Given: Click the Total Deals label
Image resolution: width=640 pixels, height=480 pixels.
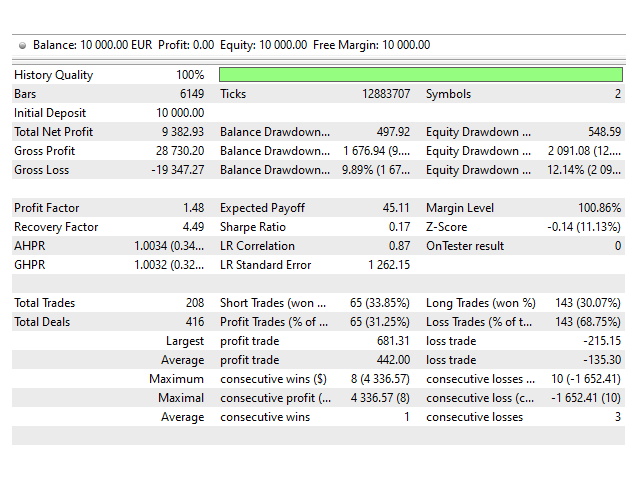Looking at the screenshot, I should pos(44,322).
